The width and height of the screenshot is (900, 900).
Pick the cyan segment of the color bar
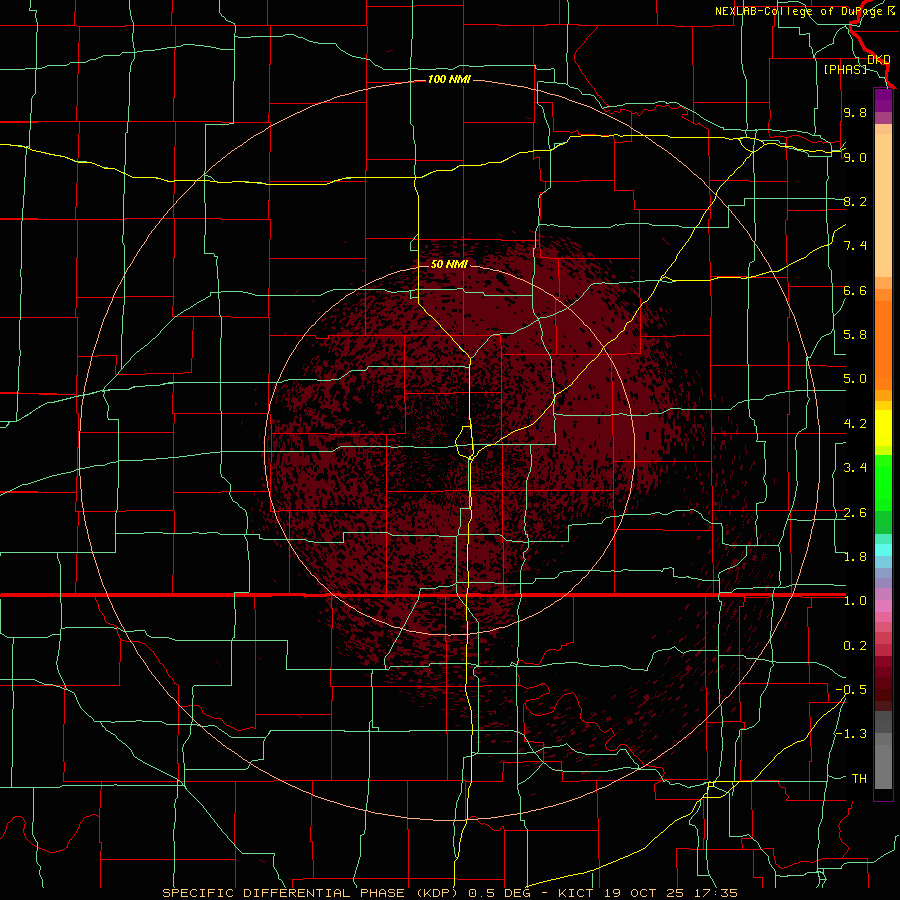coord(883,549)
